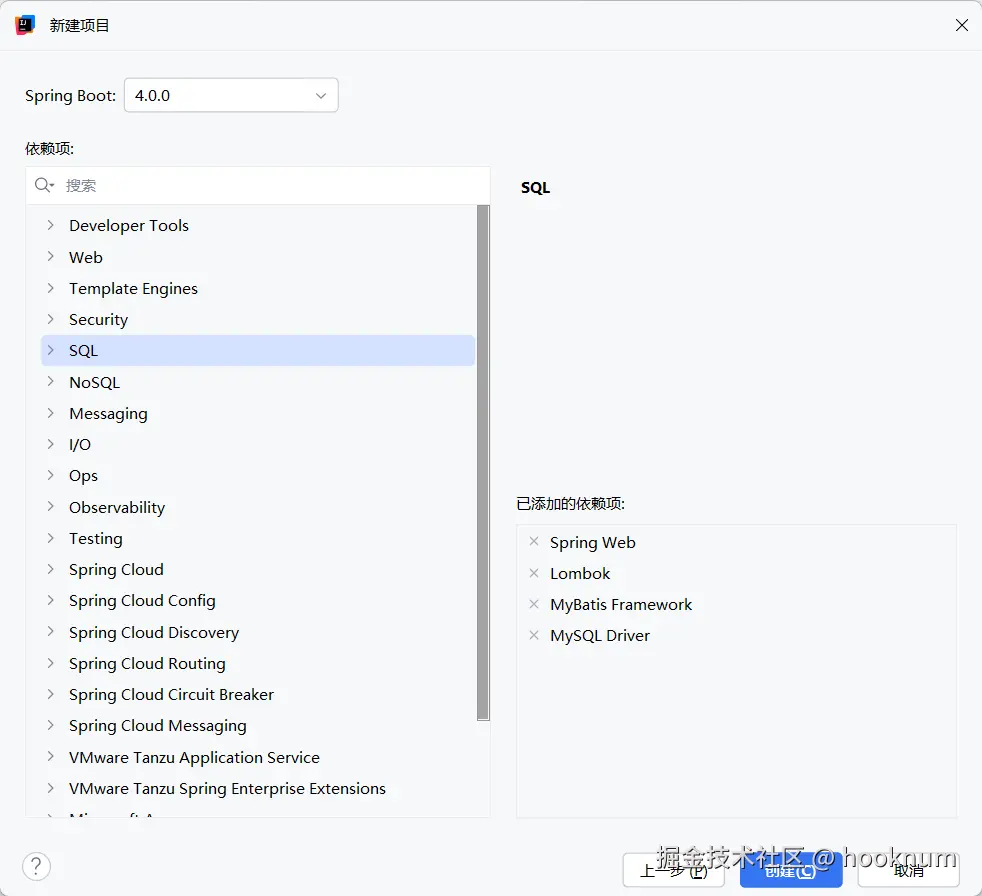Select Spring Cloud Config item

click(x=142, y=601)
